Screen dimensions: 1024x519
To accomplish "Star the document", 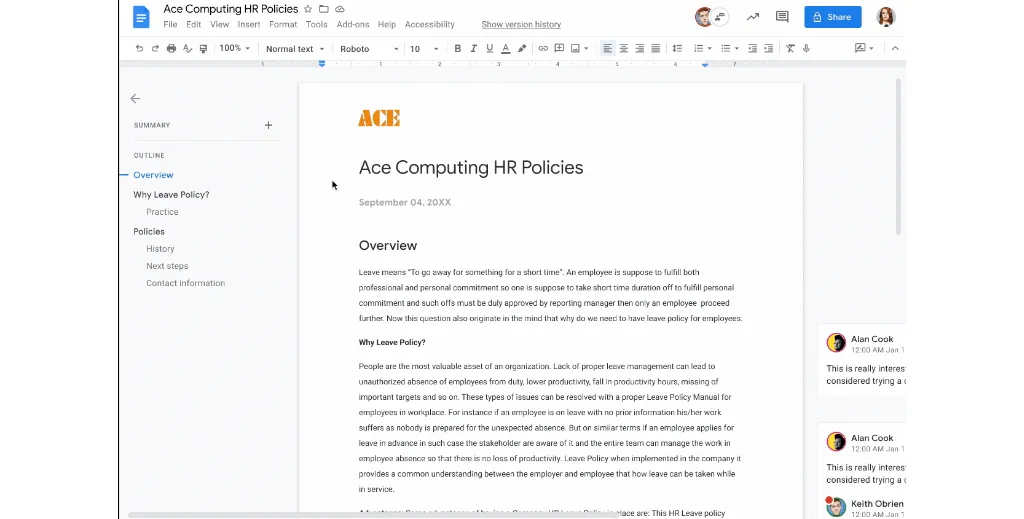I will 308,9.
